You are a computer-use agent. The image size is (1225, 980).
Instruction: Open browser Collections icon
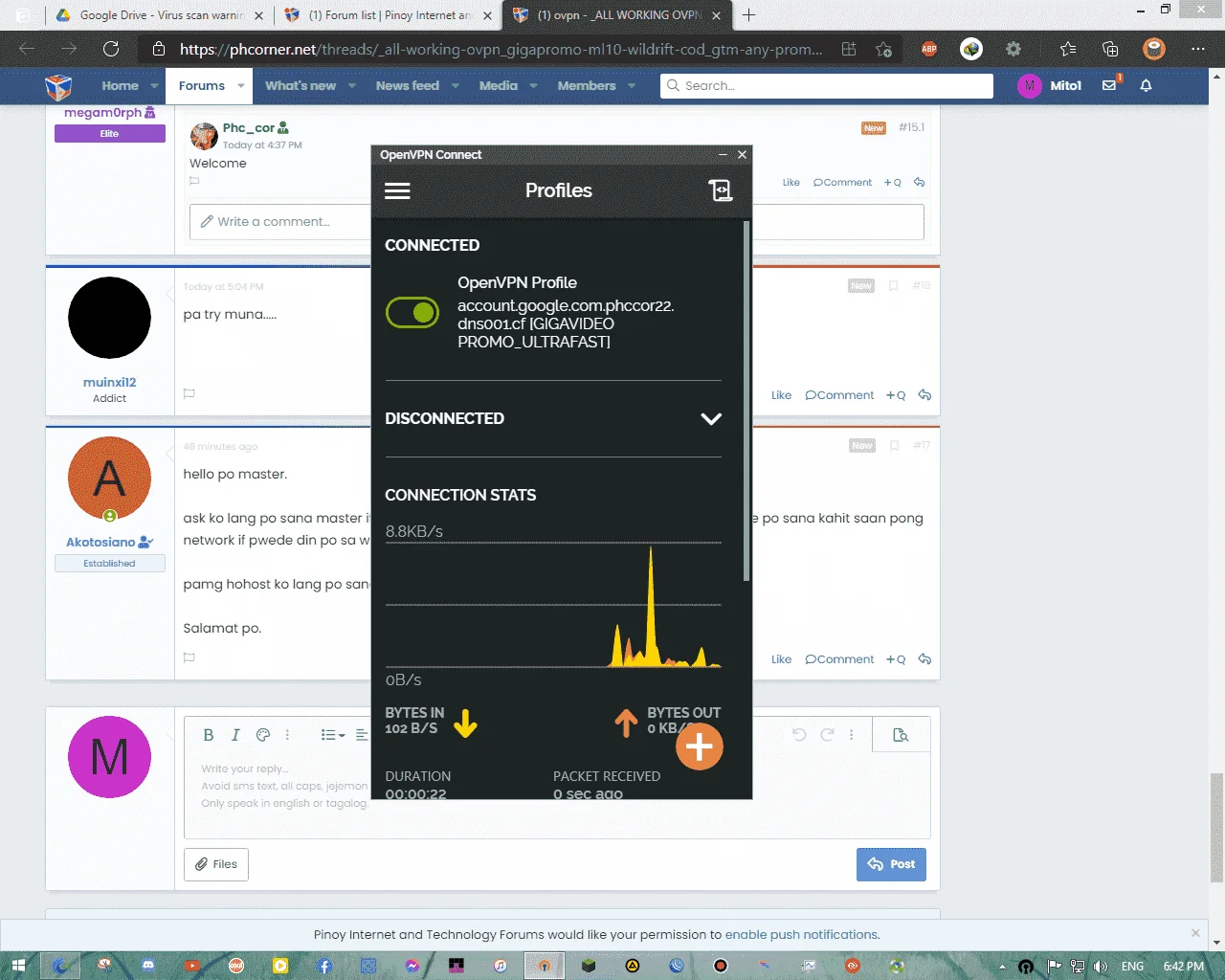(1110, 49)
